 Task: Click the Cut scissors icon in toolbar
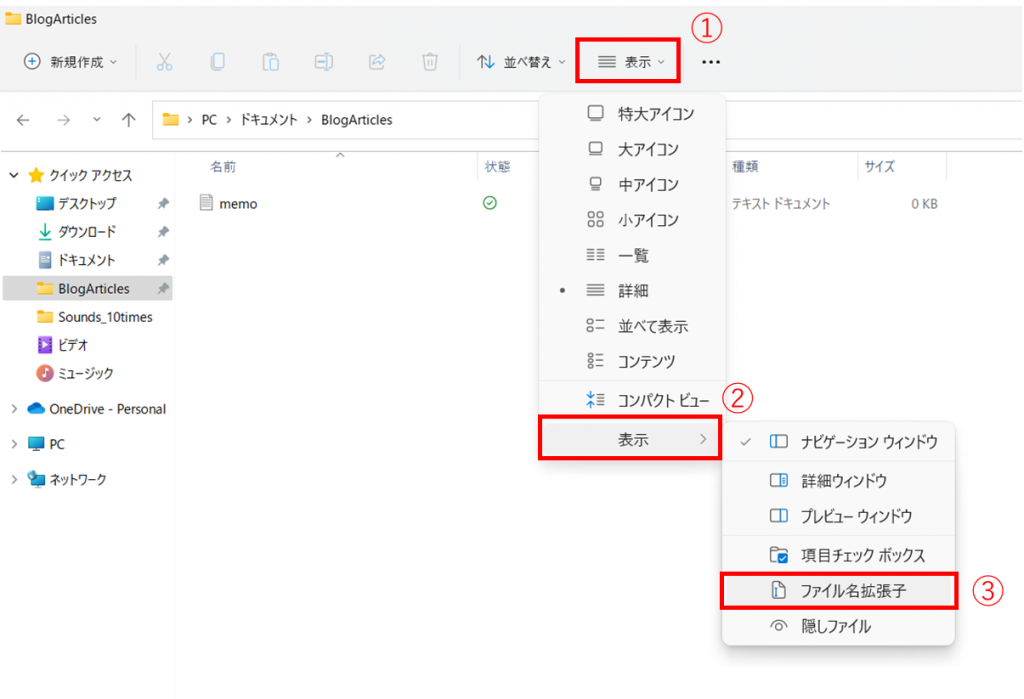click(165, 62)
